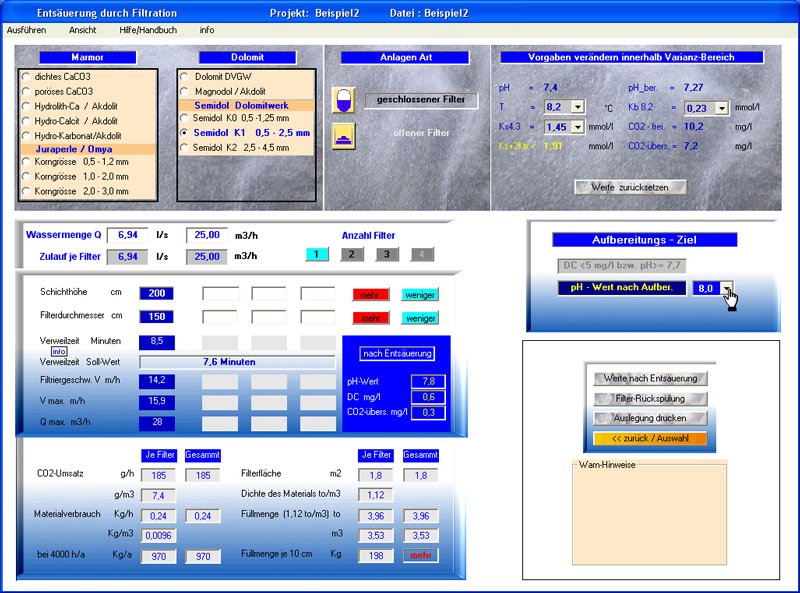
Task: Open temperature T dropdown
Action: pos(578,107)
